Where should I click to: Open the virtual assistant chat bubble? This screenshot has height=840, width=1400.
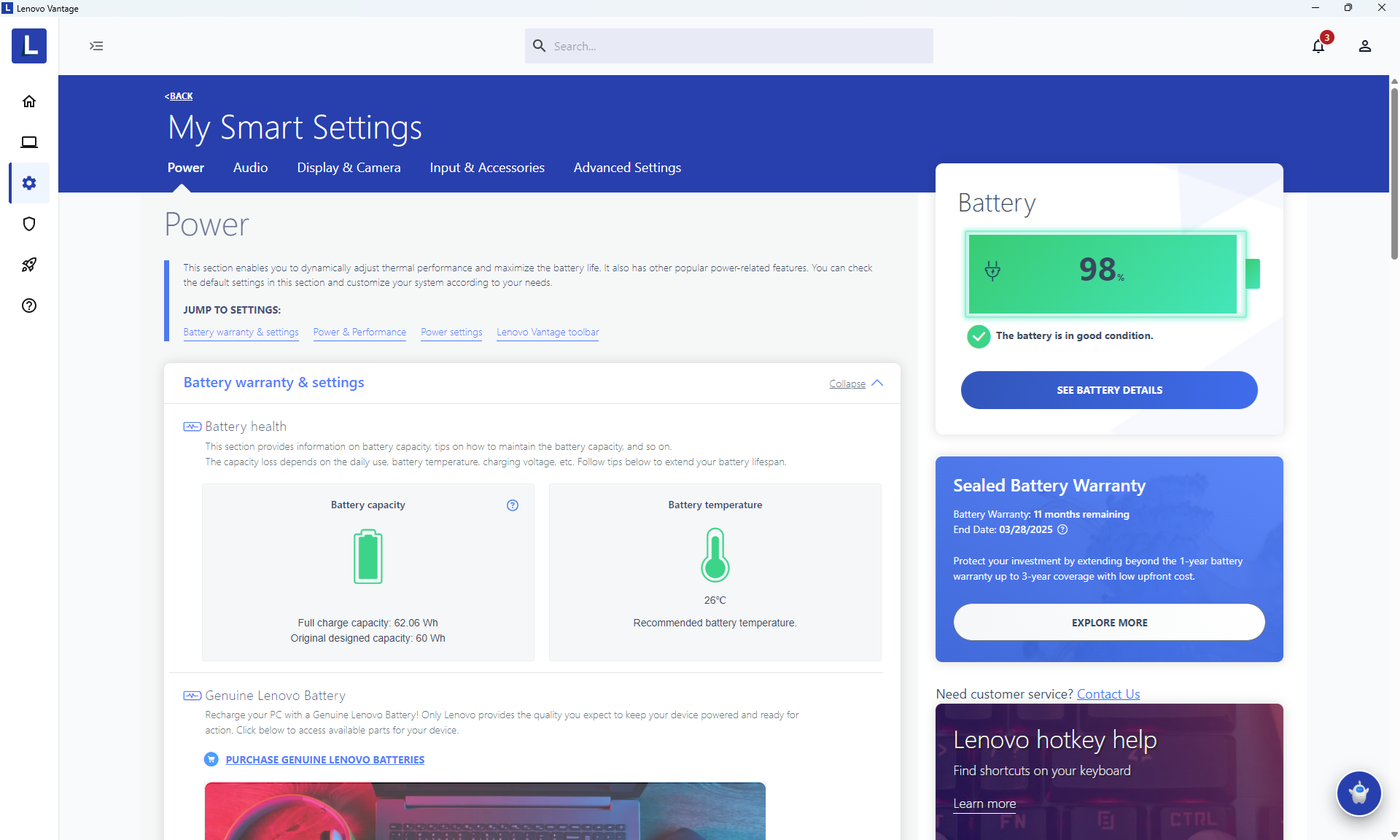(1358, 793)
